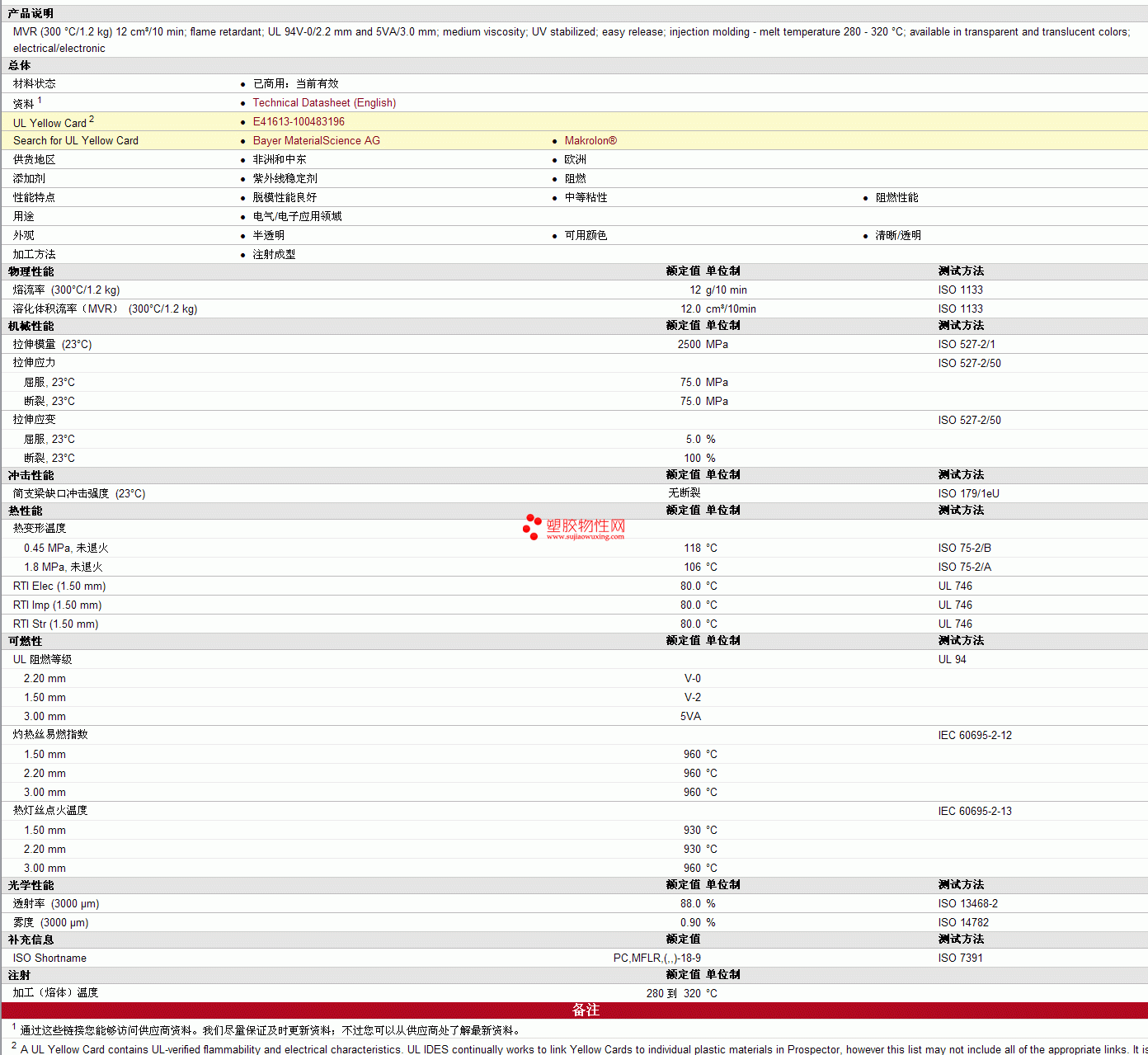This screenshot has height=1055, width=1148.
Task: Click the 紫外线稳定剂 additive value
Action: coord(285,179)
